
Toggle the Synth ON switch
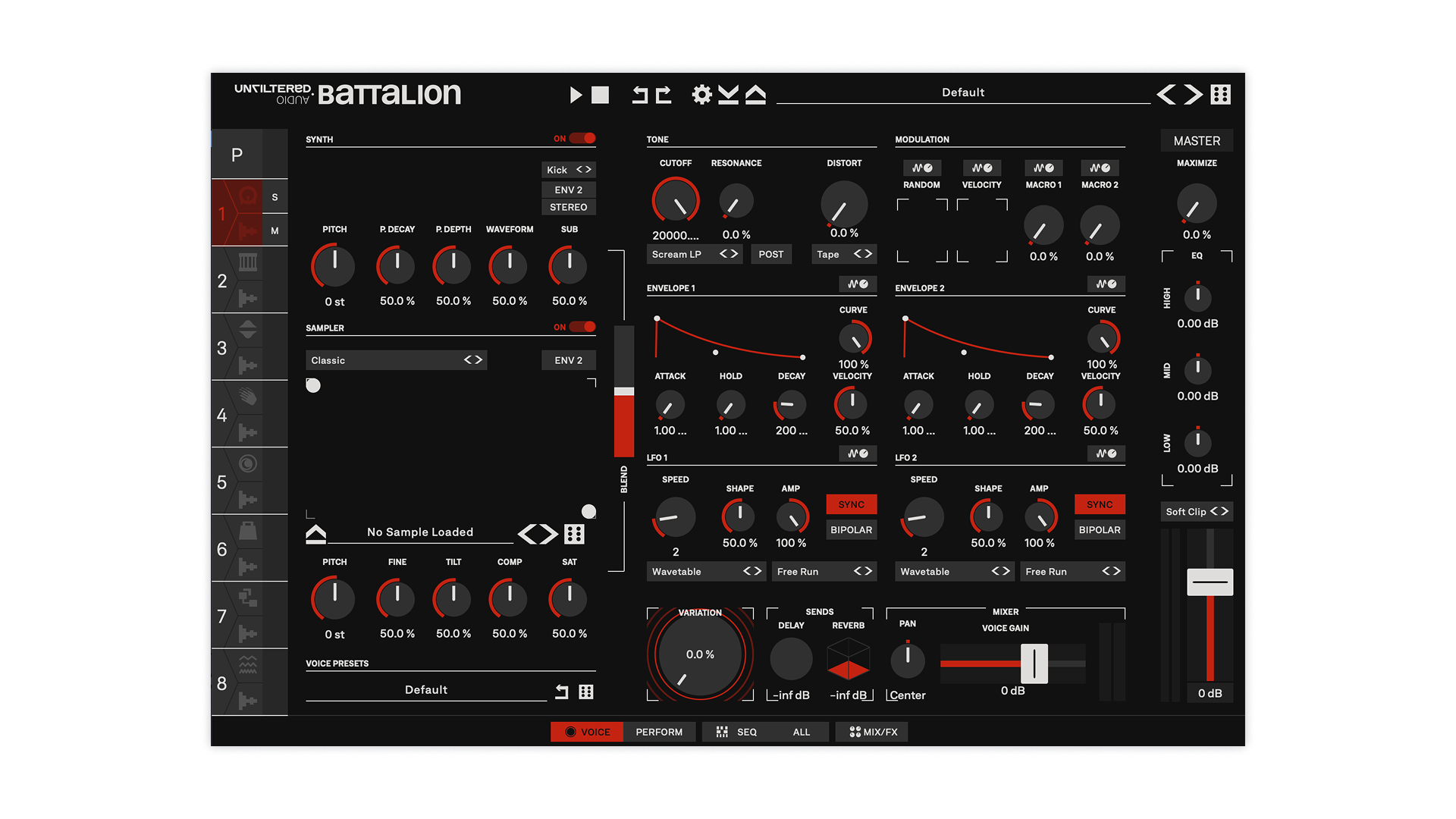[582, 139]
